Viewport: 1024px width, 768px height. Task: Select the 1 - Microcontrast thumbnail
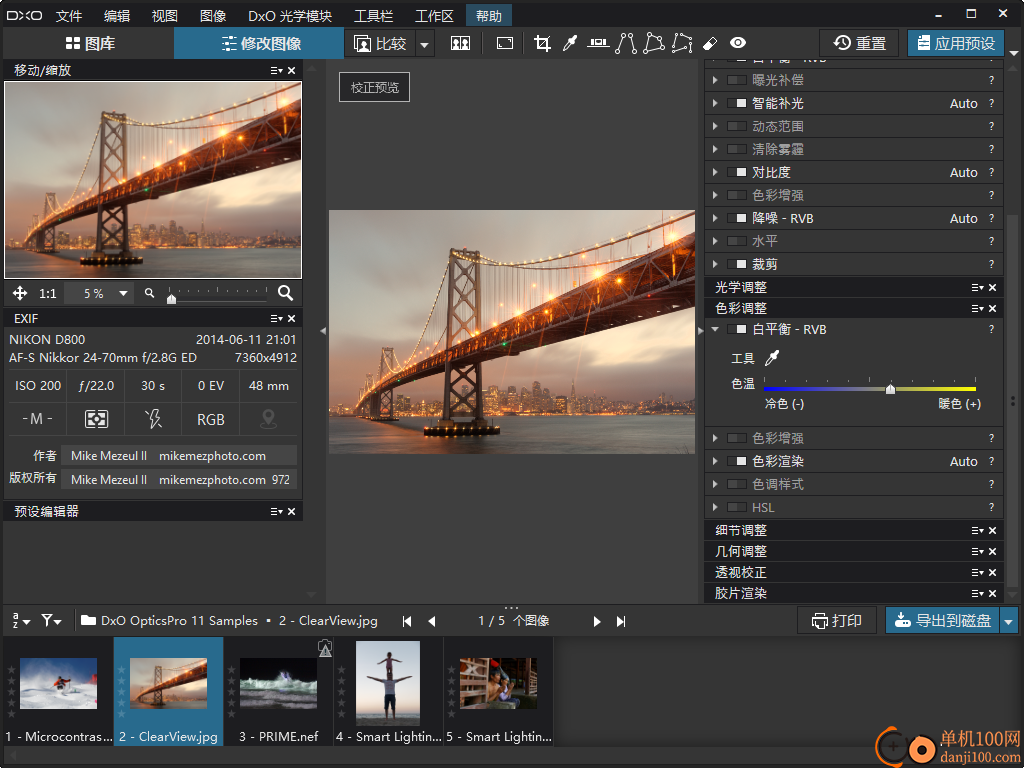(x=59, y=692)
